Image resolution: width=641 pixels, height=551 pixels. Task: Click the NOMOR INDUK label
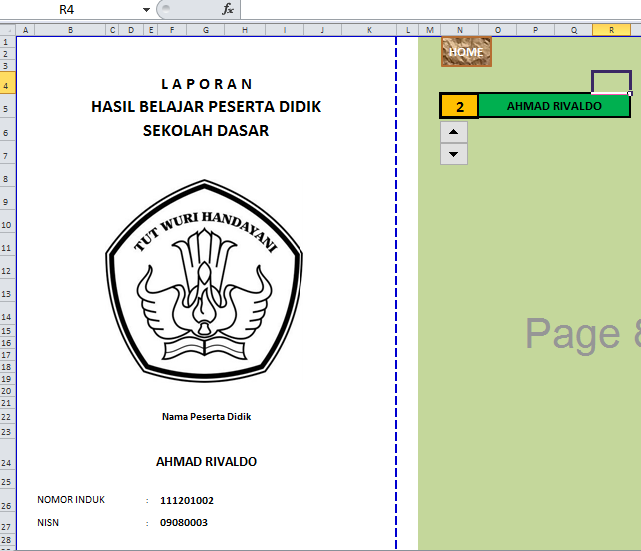(71, 499)
